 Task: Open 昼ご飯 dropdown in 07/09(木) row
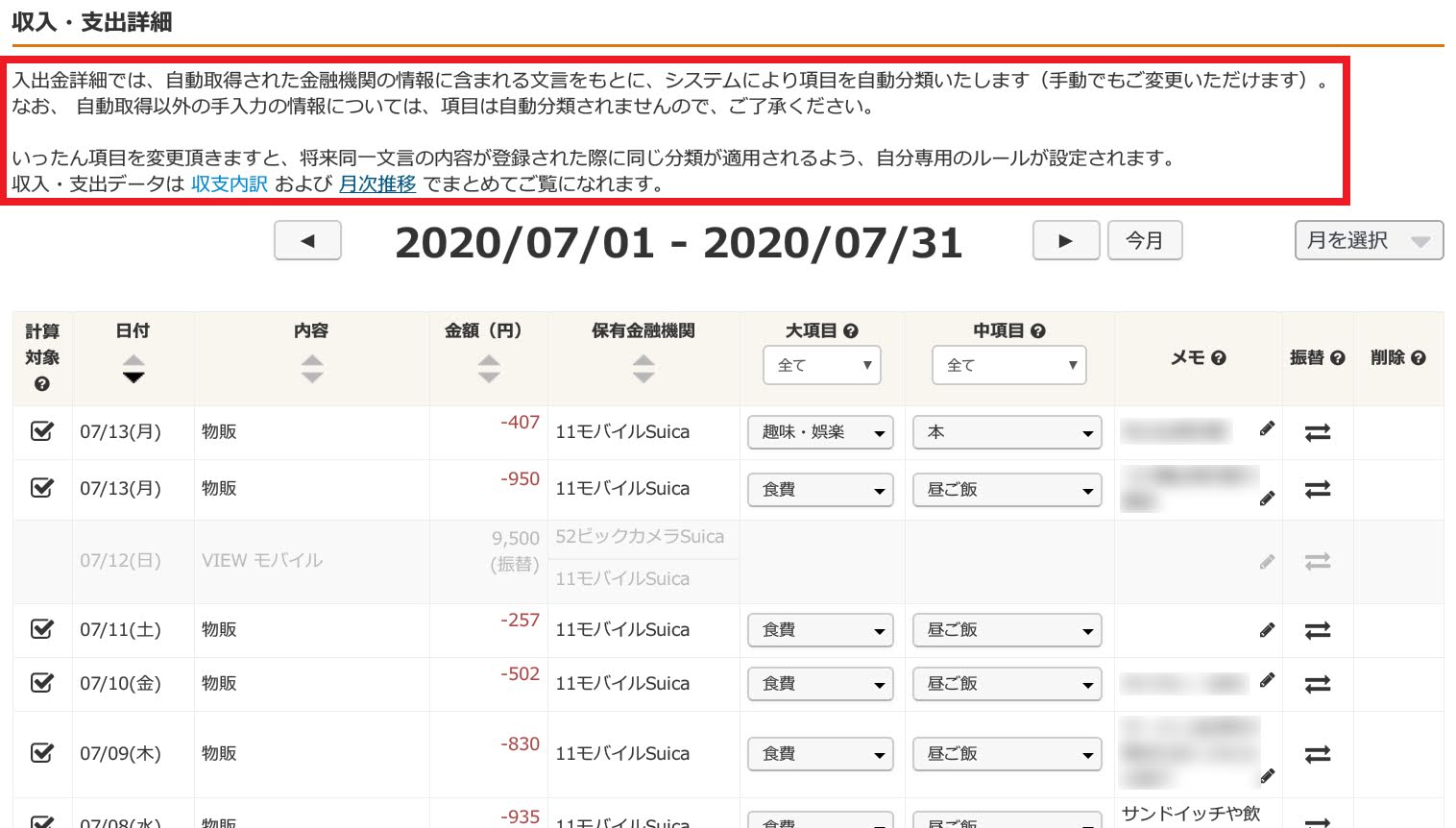1007,754
